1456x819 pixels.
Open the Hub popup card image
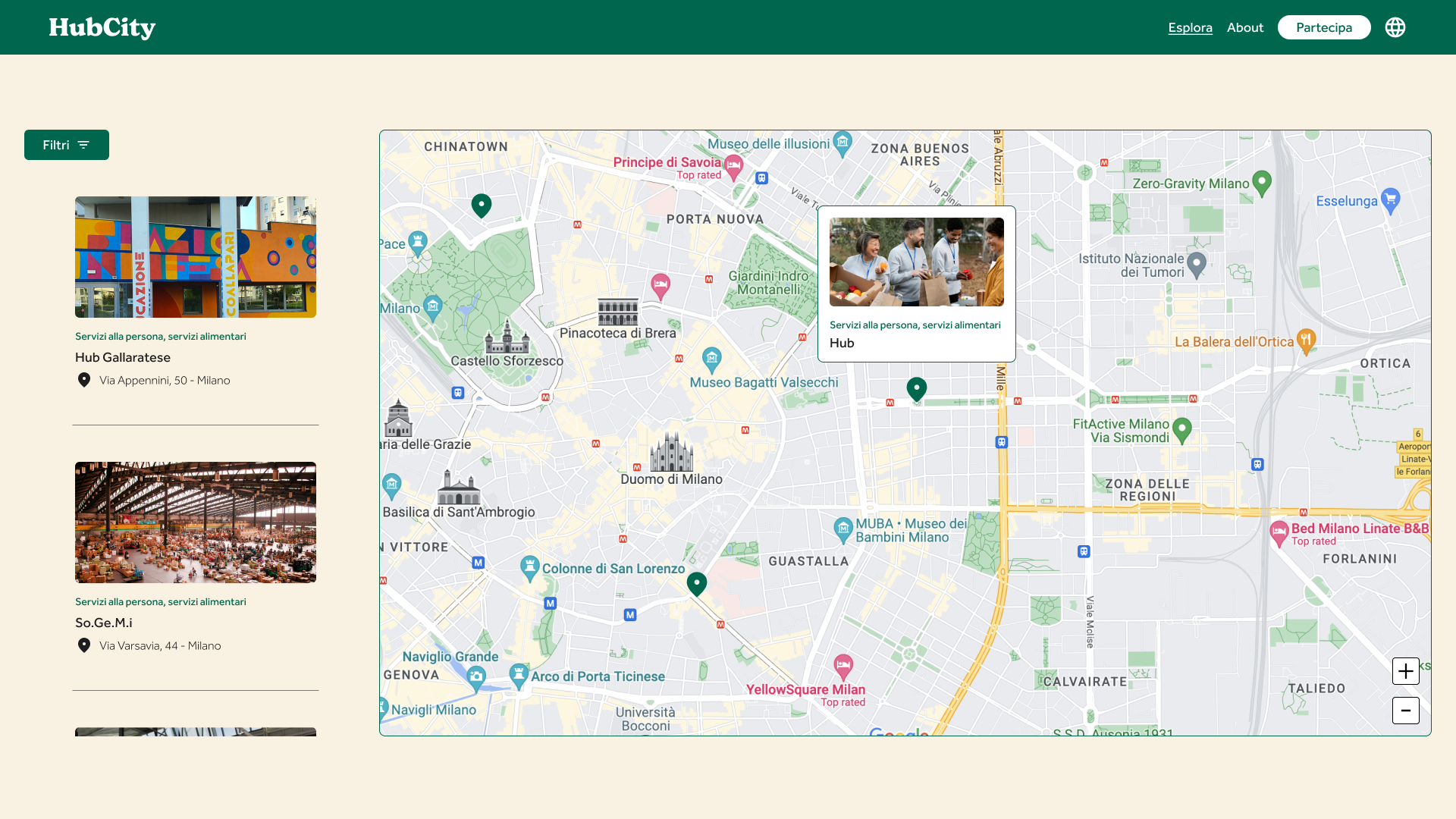(917, 262)
